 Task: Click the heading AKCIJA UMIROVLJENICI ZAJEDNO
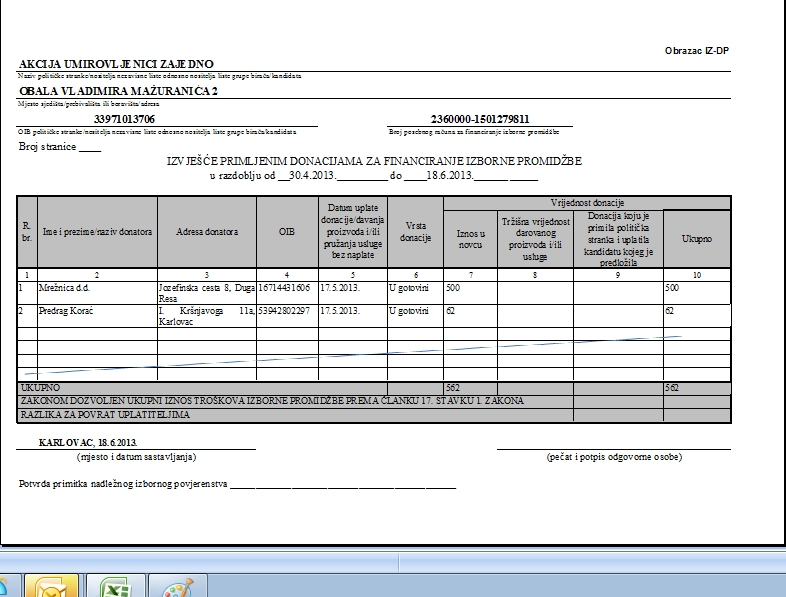(x=116, y=64)
